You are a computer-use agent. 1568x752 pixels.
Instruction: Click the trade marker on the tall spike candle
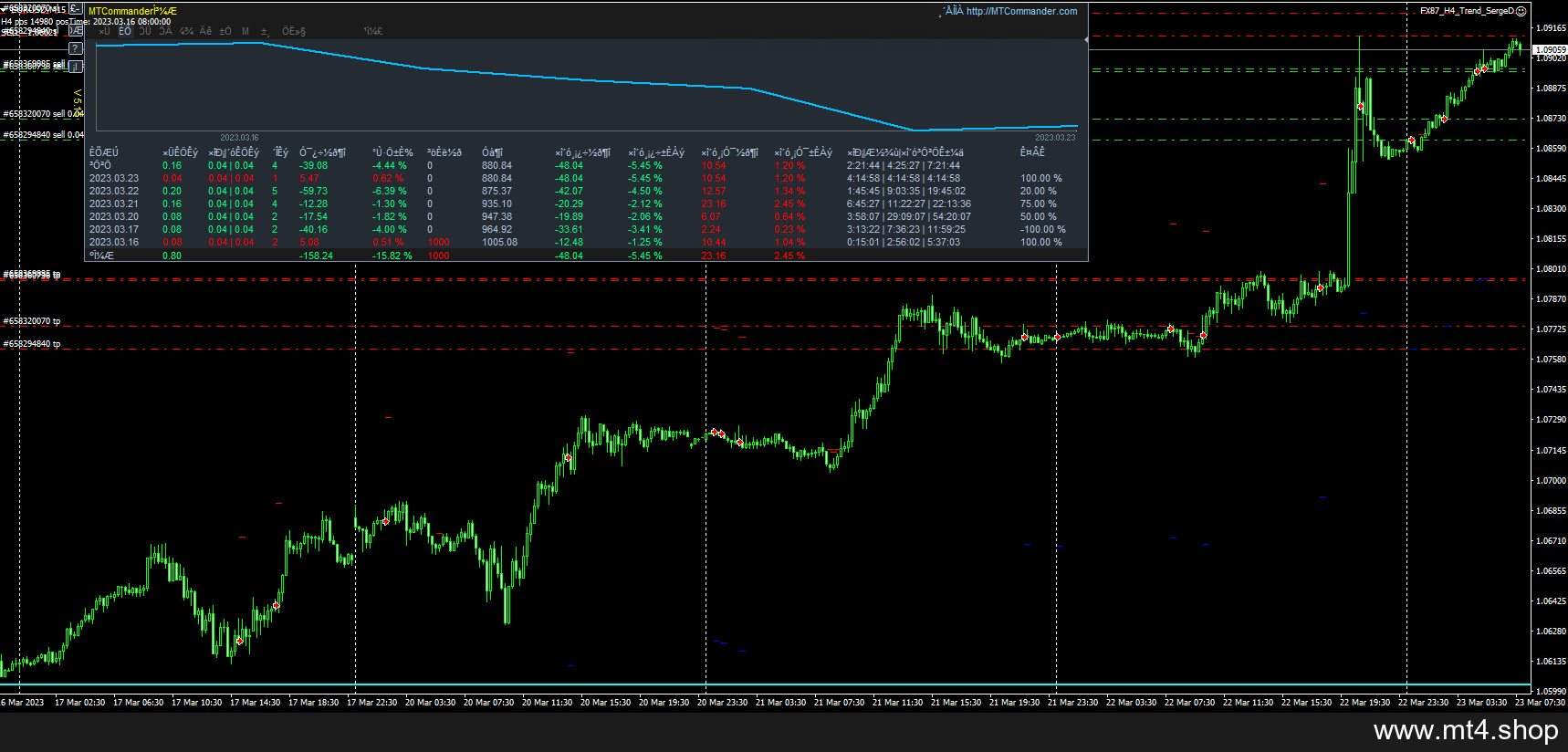1360,107
